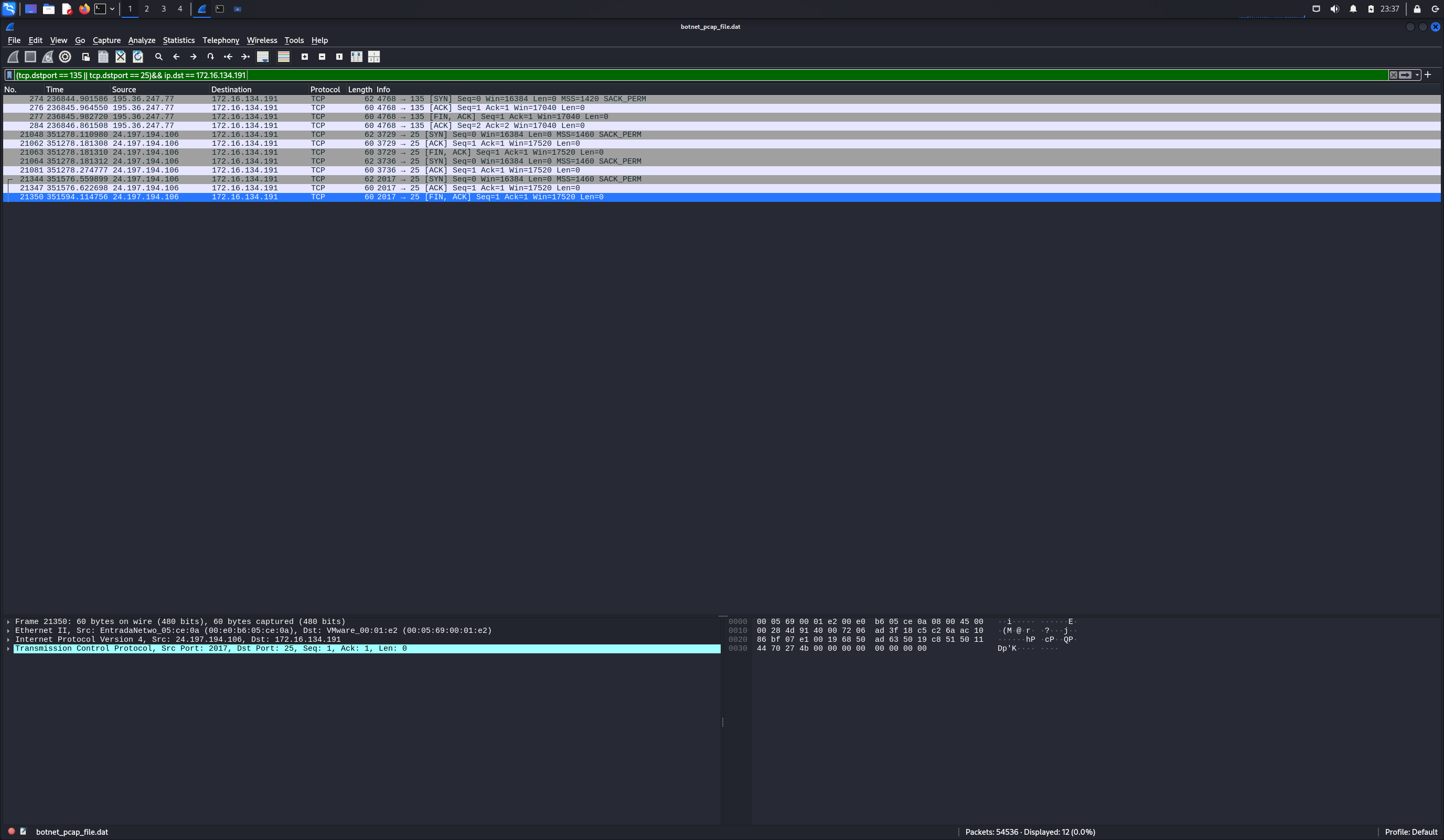The height and width of the screenshot is (840, 1444).
Task: Click Close capture file icon
Action: (120, 57)
